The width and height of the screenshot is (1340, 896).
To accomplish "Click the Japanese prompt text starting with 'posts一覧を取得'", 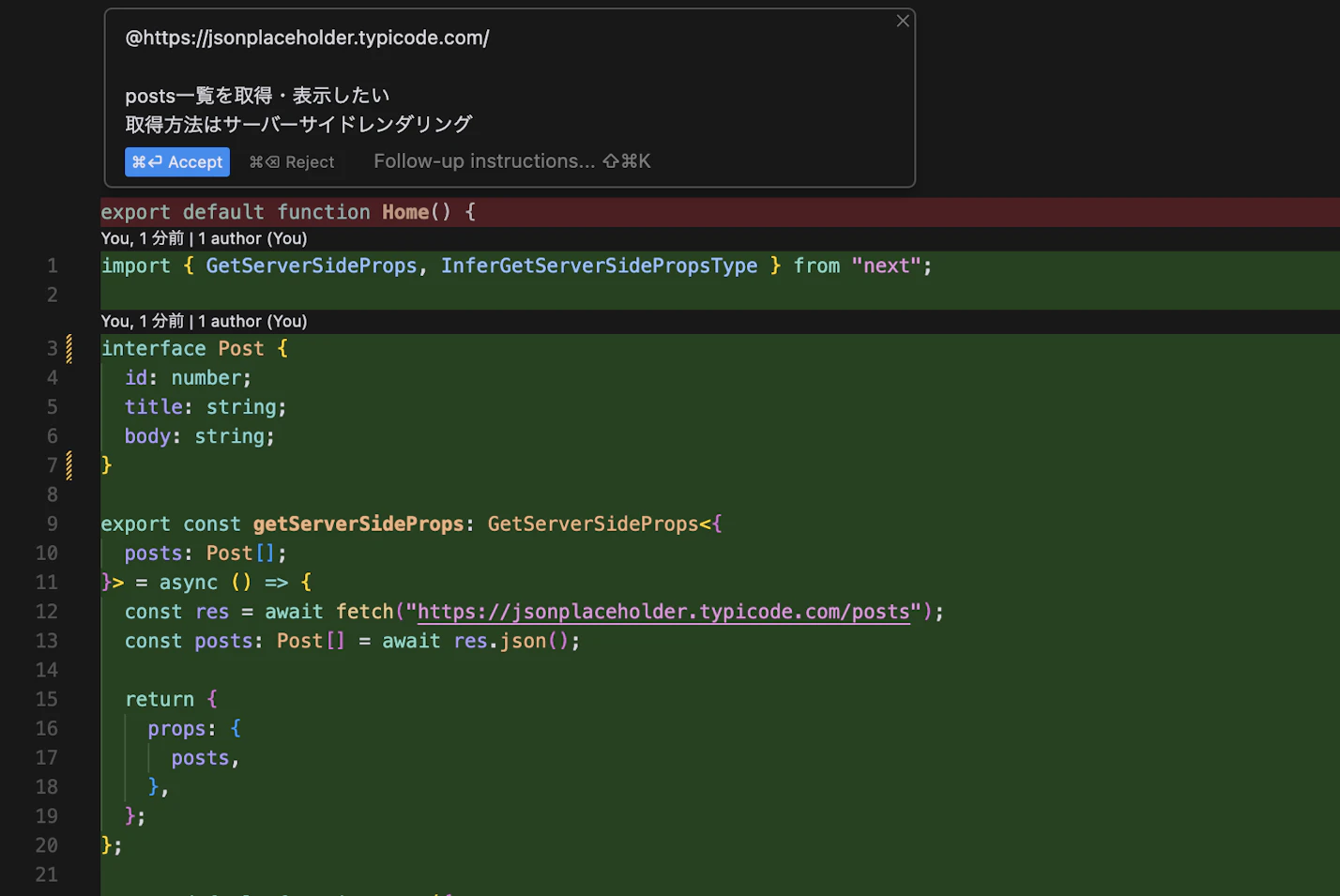I will [257, 96].
